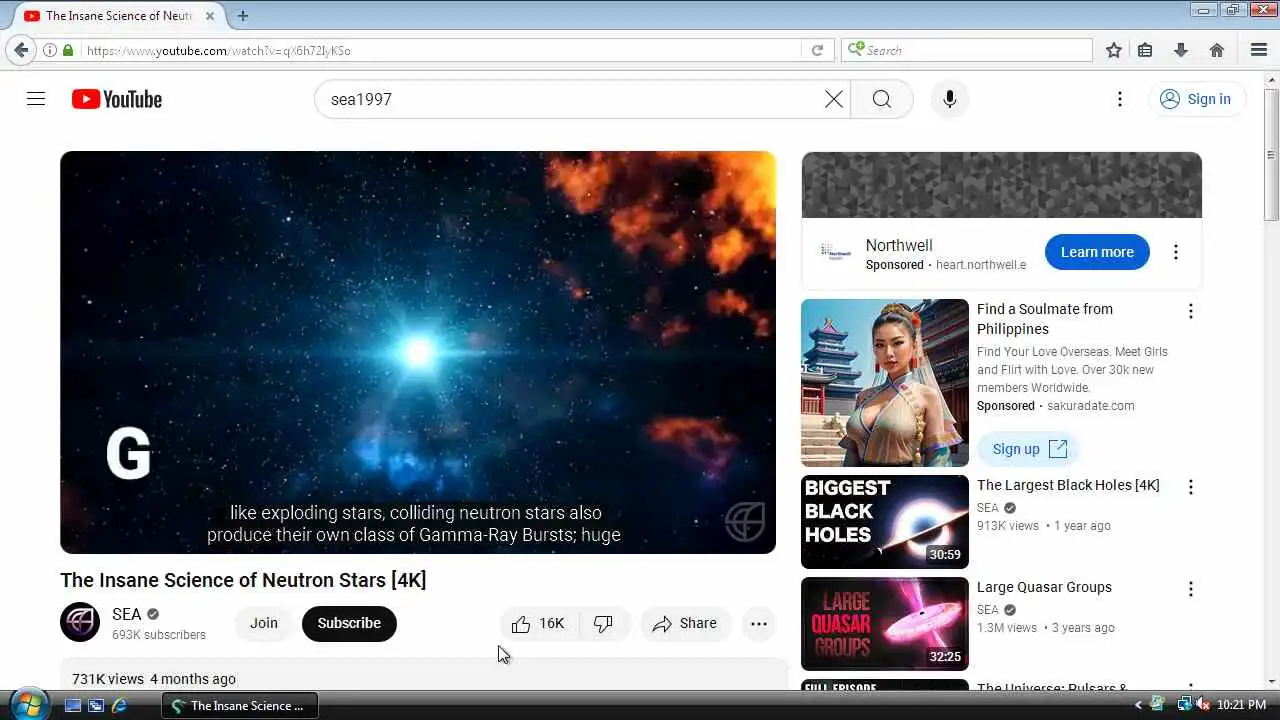Click Sign up on the sakuradate ad
1280x720 pixels.
pos(1029,449)
